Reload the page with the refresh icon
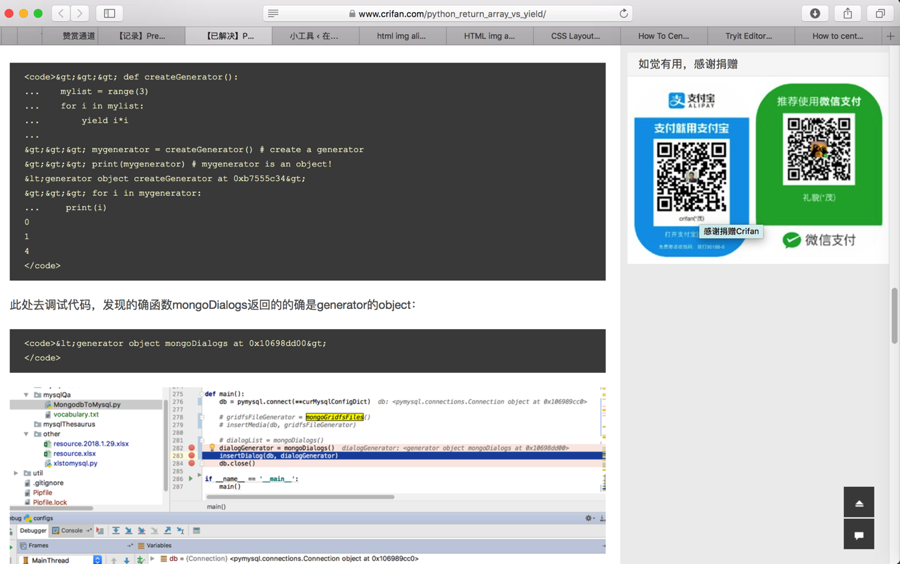 (623, 13)
